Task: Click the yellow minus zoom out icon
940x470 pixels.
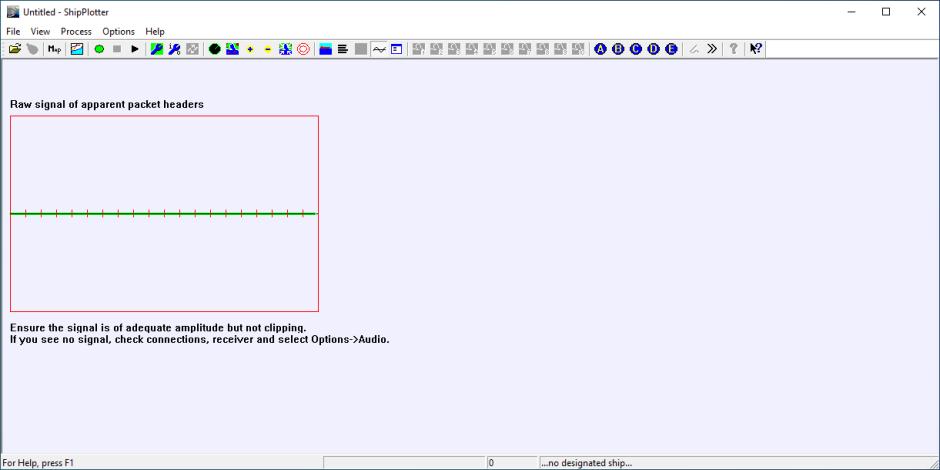Action: [x=268, y=49]
